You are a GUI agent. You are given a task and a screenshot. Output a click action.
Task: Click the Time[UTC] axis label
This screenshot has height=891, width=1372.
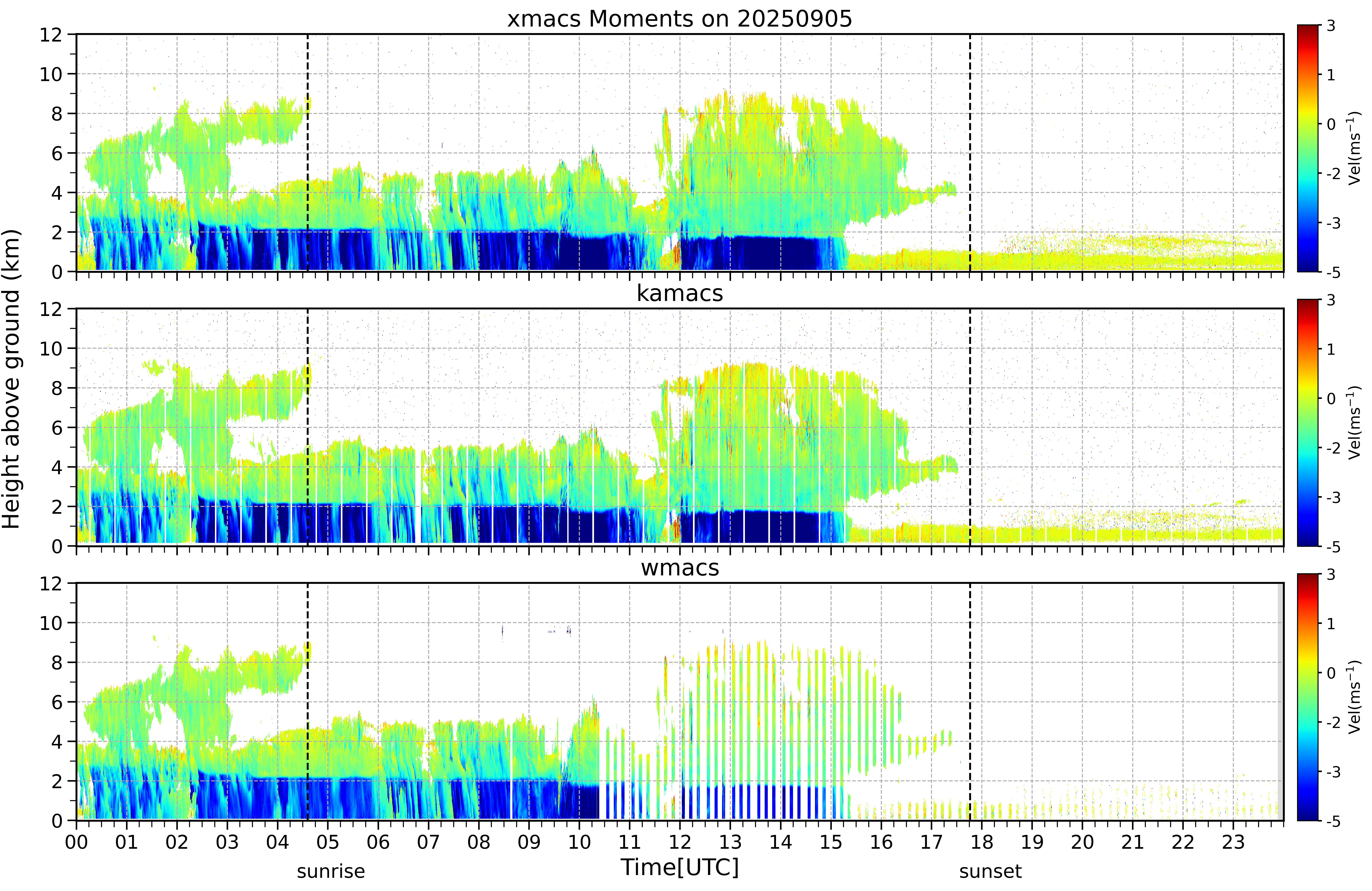pos(680,867)
